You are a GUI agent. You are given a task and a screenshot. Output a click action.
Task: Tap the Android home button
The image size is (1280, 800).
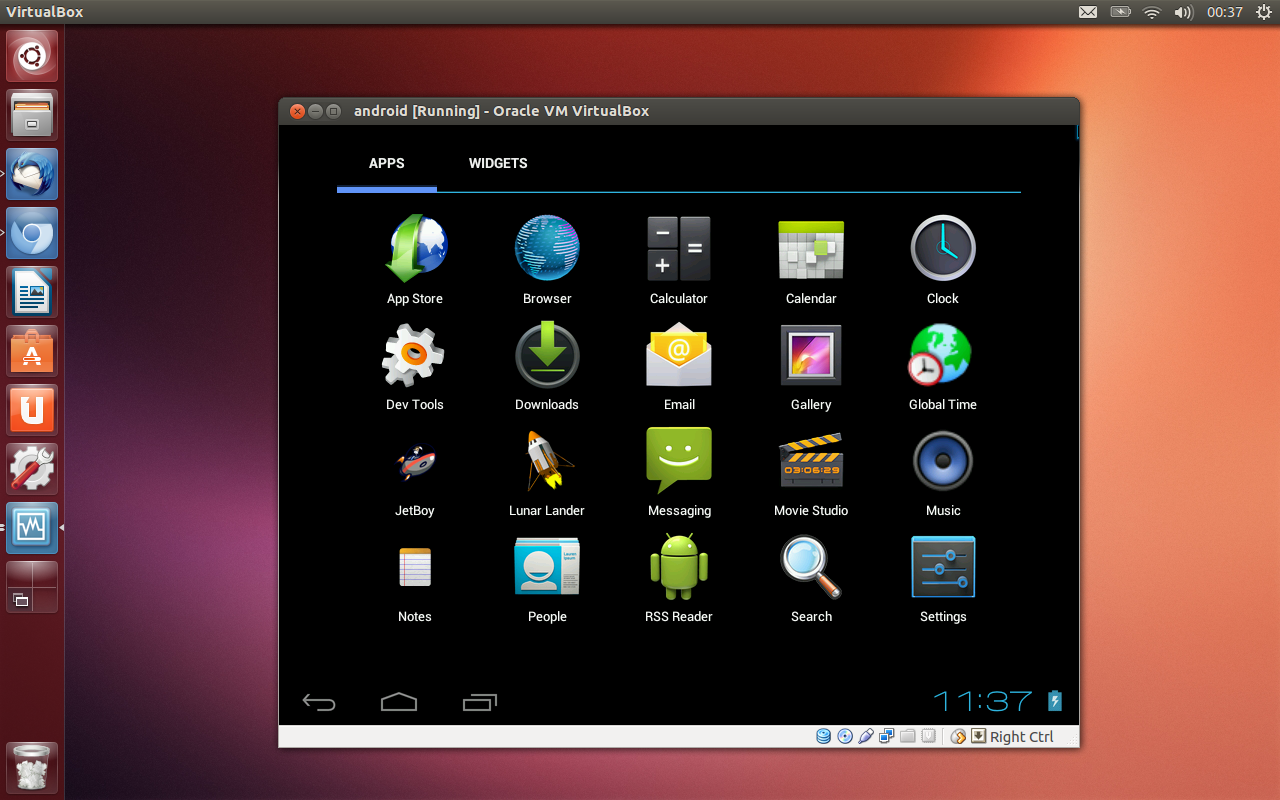[399, 702]
